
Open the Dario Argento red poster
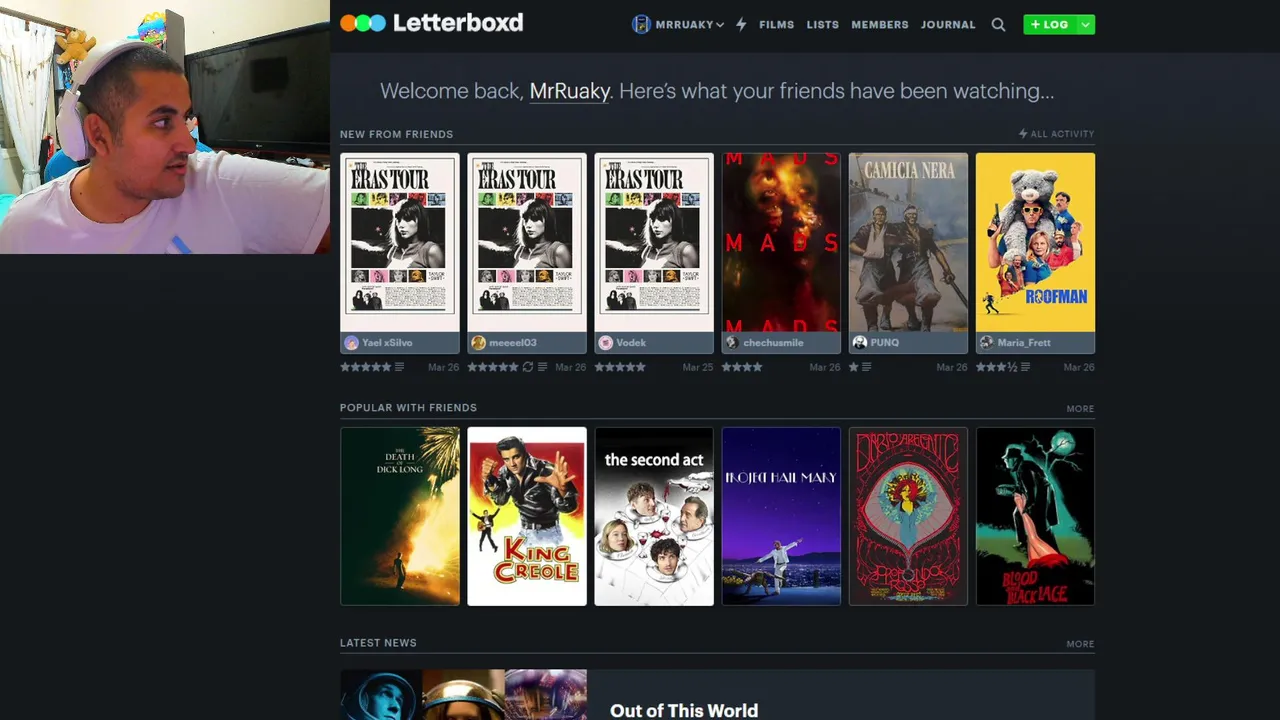click(908, 516)
